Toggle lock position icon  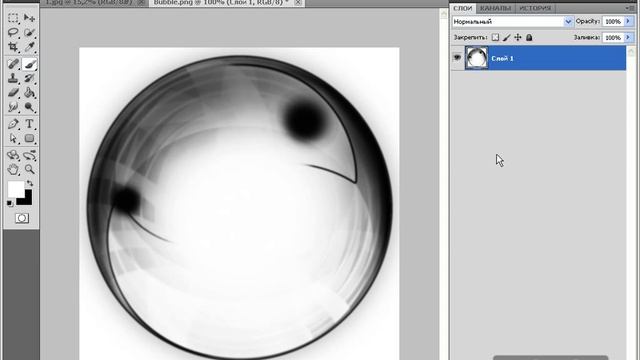[x=518, y=38]
